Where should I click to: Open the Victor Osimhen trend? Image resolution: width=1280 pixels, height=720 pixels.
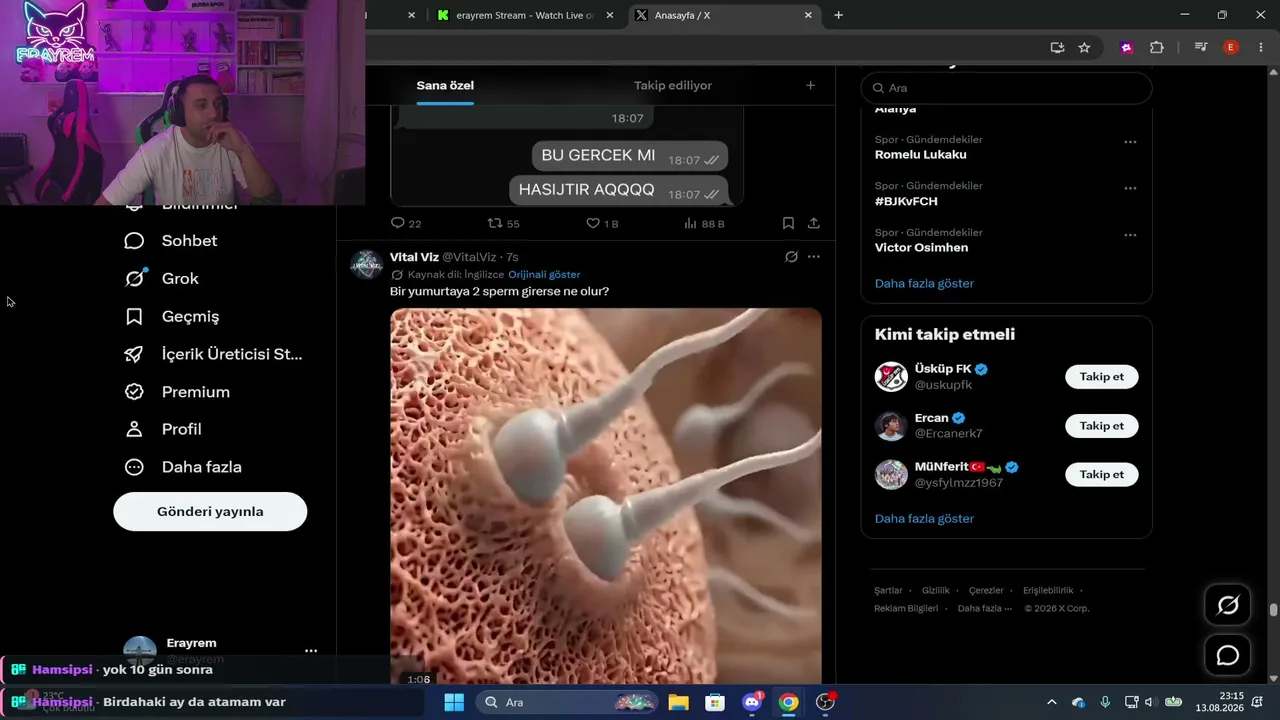point(921,248)
